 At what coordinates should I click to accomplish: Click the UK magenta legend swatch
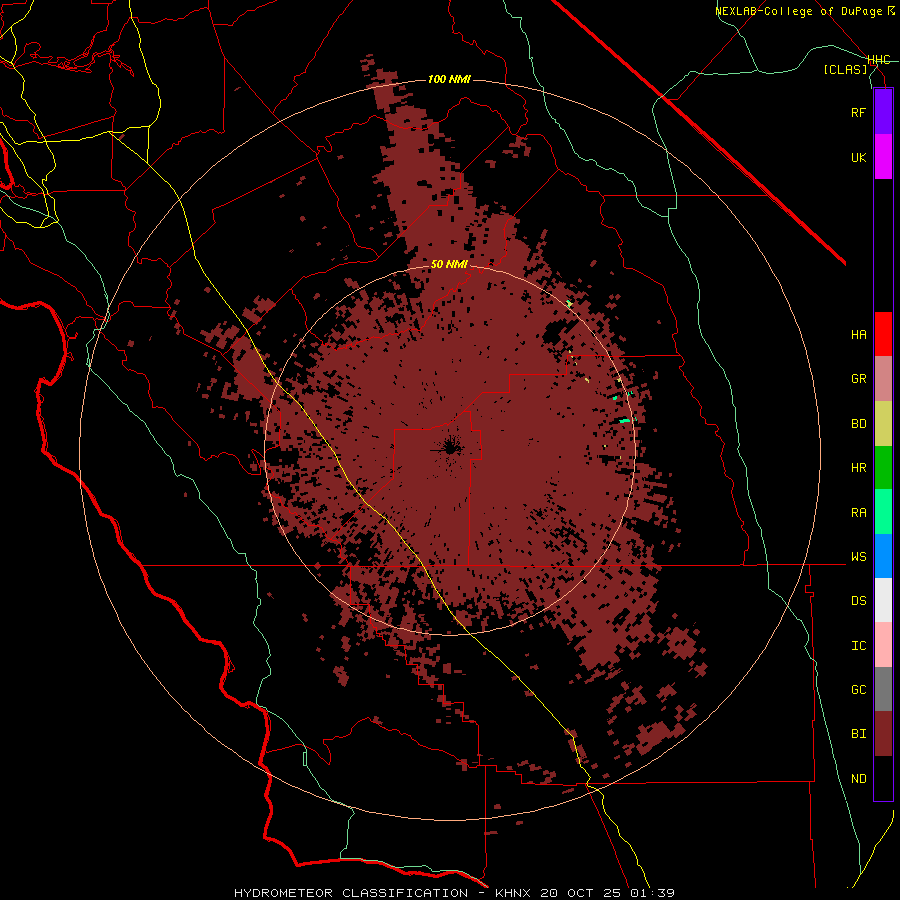coord(883,157)
